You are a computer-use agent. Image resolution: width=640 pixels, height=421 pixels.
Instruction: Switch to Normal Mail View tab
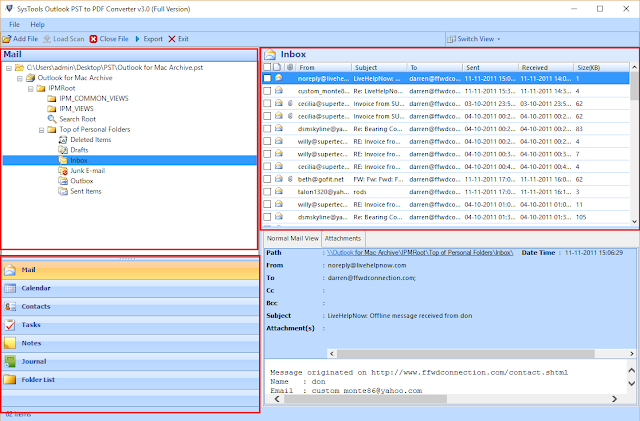tap(293, 238)
